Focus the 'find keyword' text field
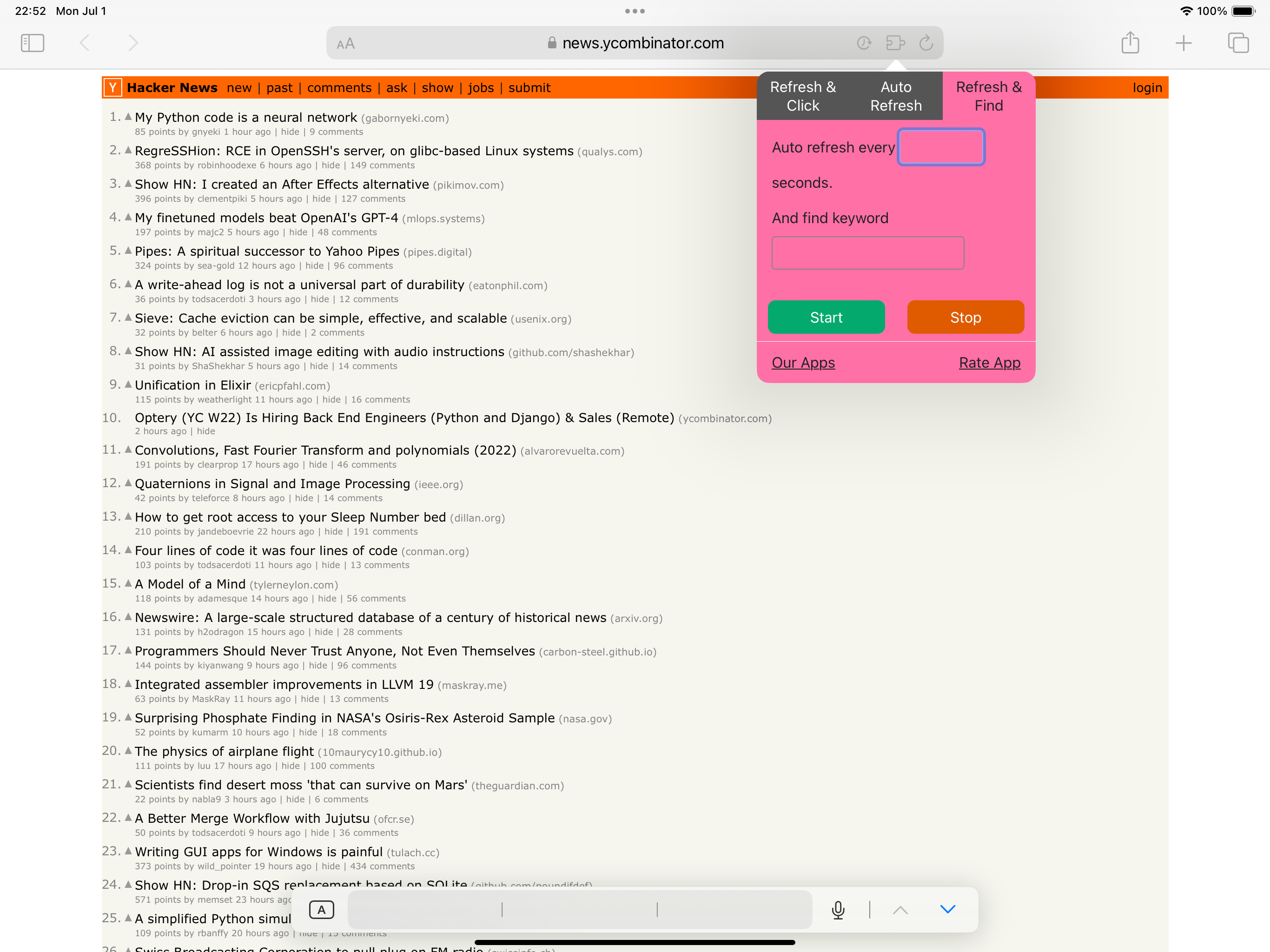 tap(867, 252)
